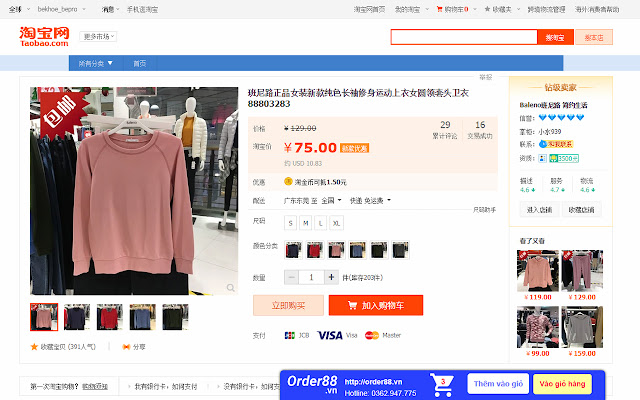Click the green 3500 deposit badge
The image size is (640, 400).
(x=564, y=158)
